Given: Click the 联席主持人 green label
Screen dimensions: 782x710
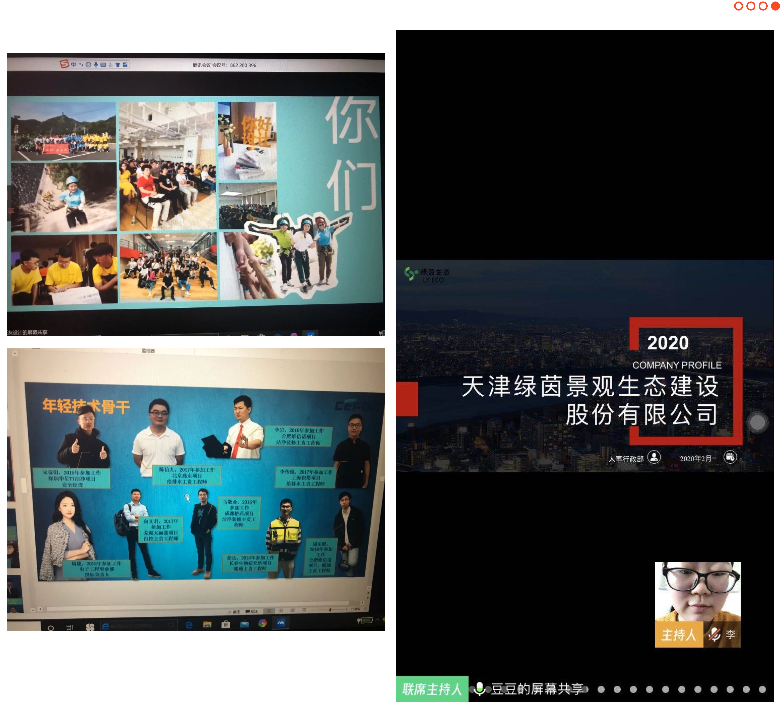Looking at the screenshot, I should pos(432,689).
